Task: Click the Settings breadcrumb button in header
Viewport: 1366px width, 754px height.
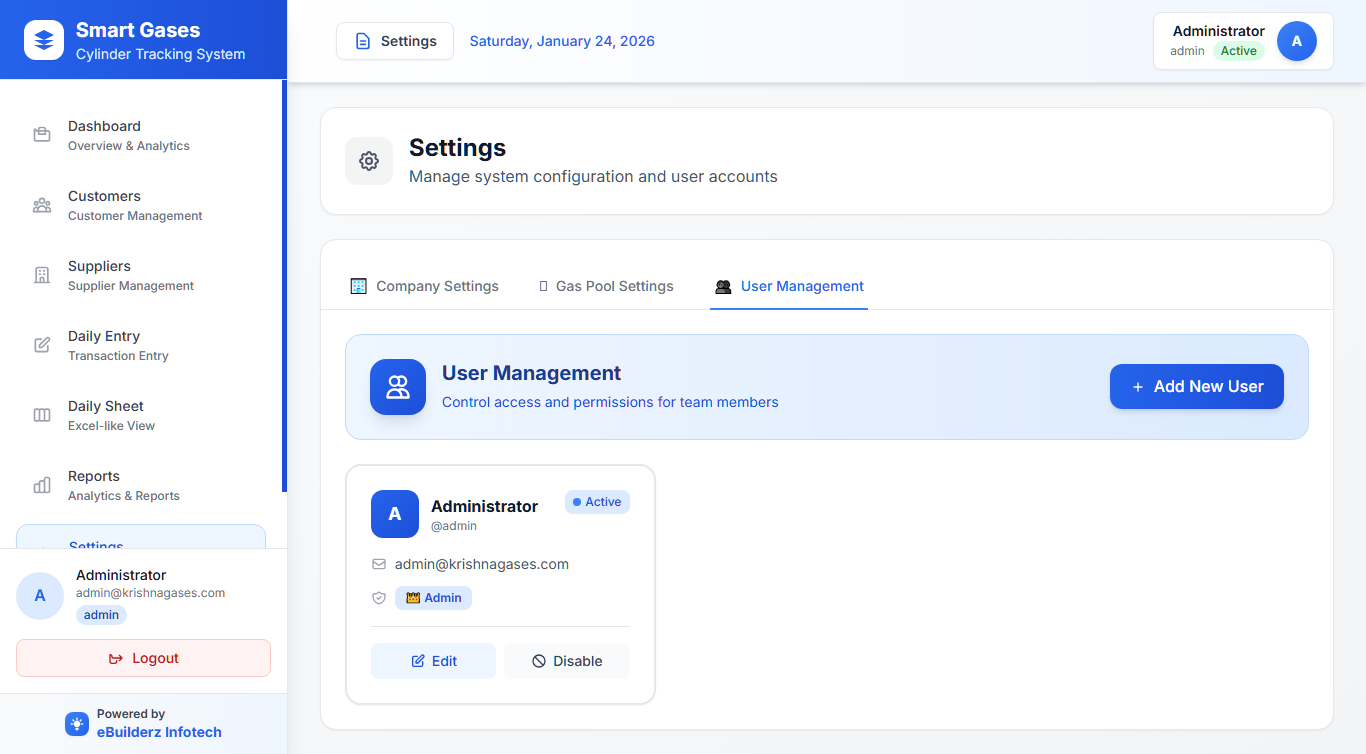Action: (x=395, y=41)
